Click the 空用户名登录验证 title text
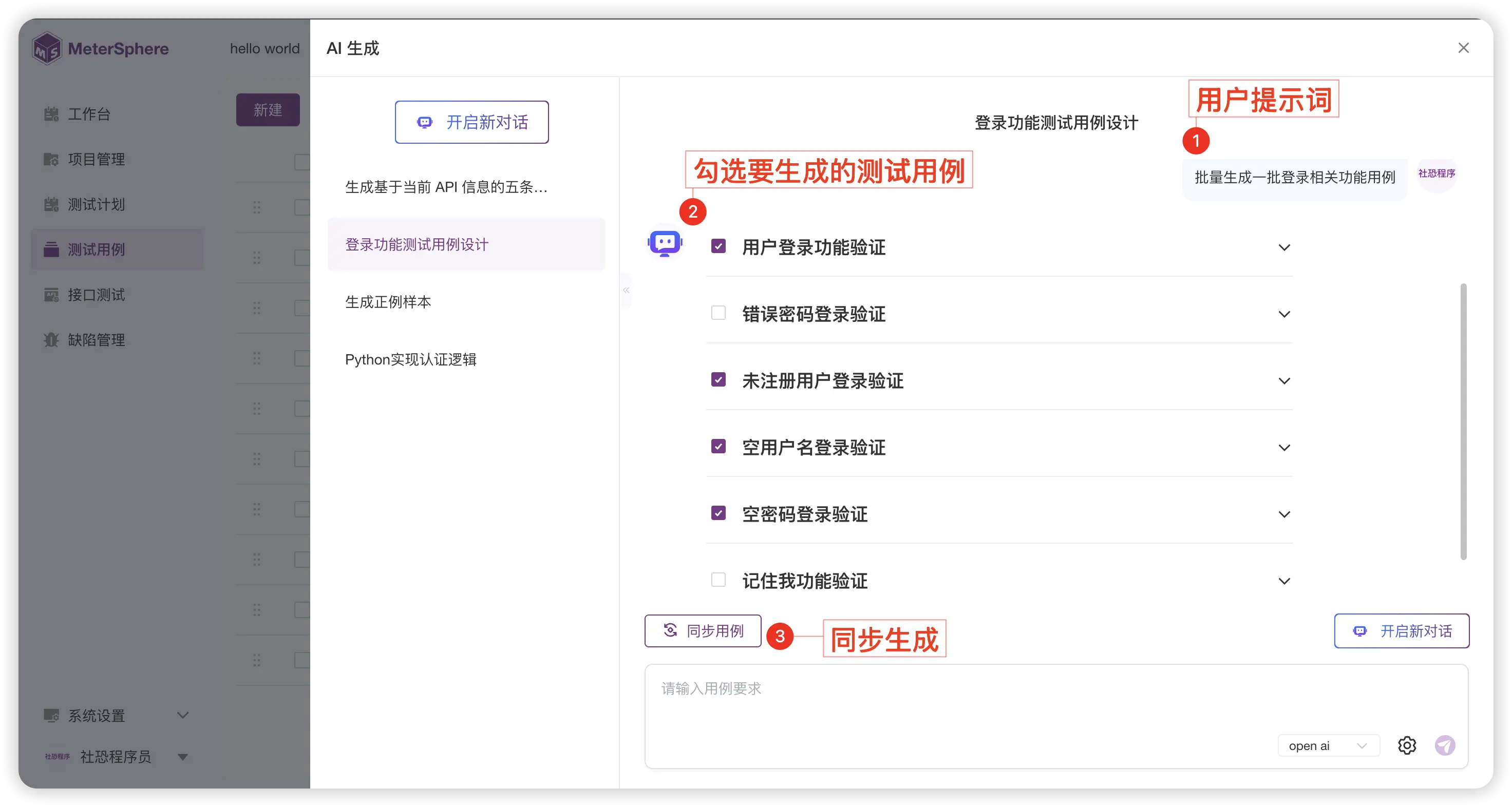The height and width of the screenshot is (807, 1512). click(814, 448)
